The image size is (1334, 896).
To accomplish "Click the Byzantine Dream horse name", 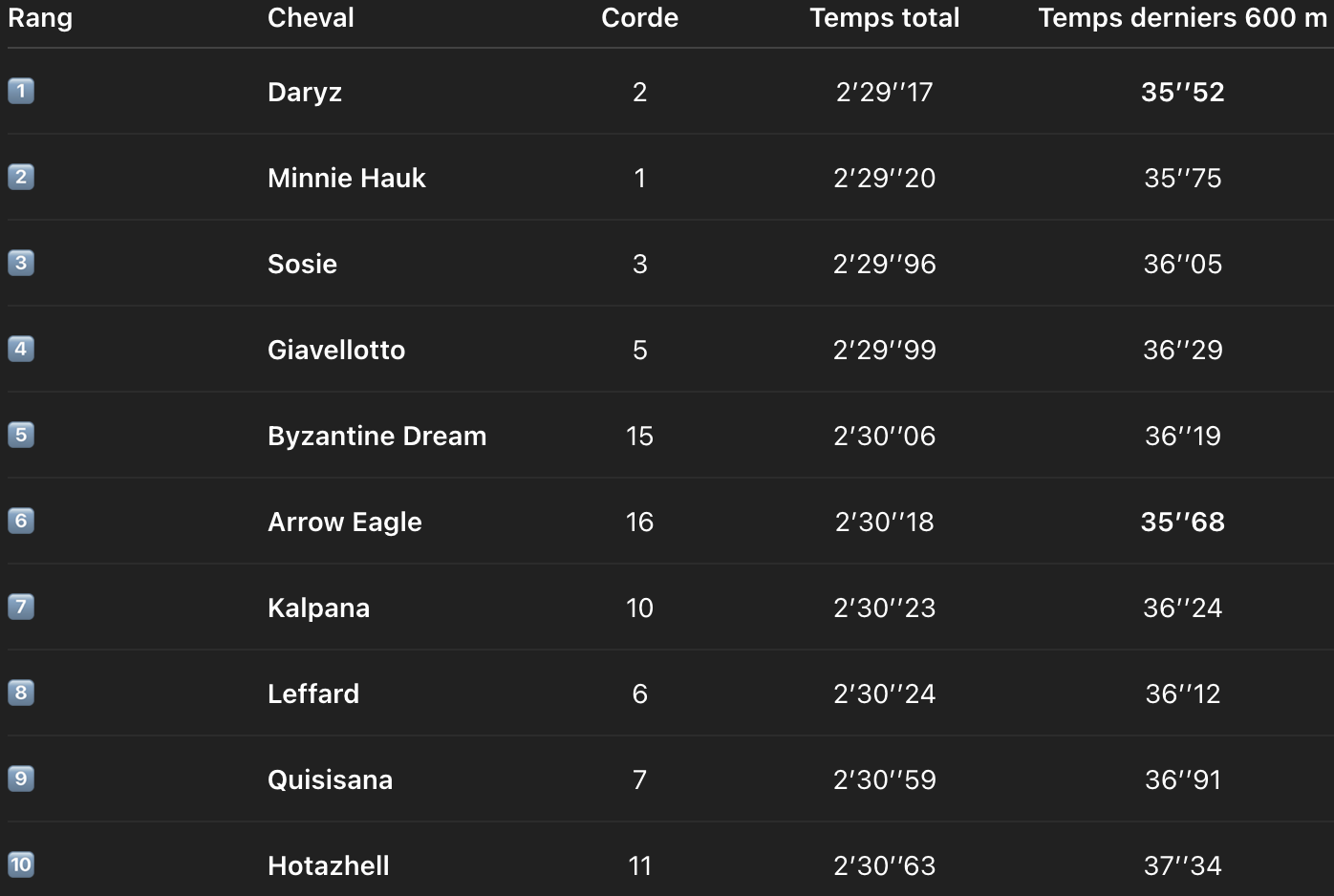I will [x=377, y=437].
